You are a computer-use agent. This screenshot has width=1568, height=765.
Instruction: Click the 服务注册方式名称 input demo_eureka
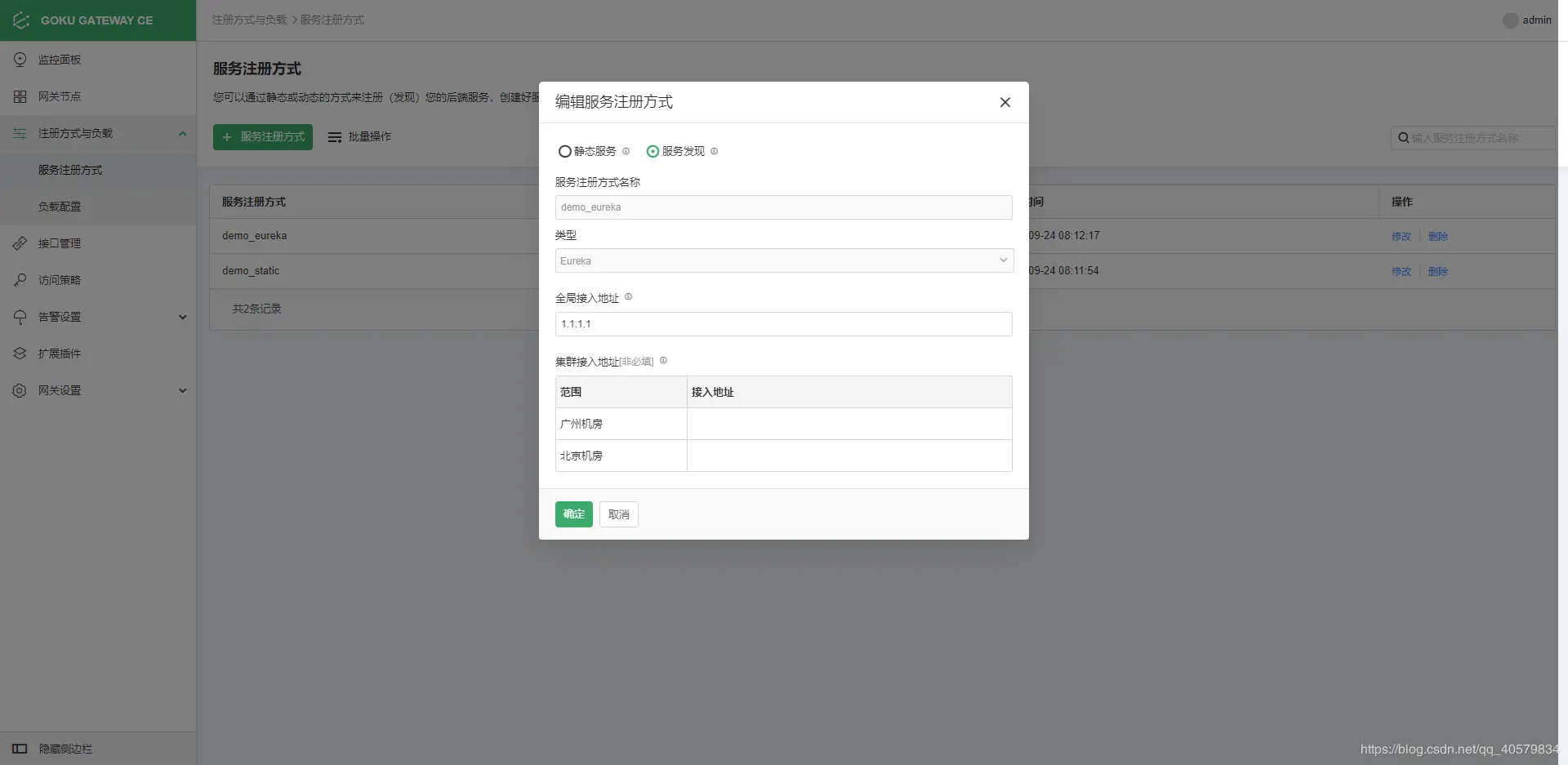784,207
